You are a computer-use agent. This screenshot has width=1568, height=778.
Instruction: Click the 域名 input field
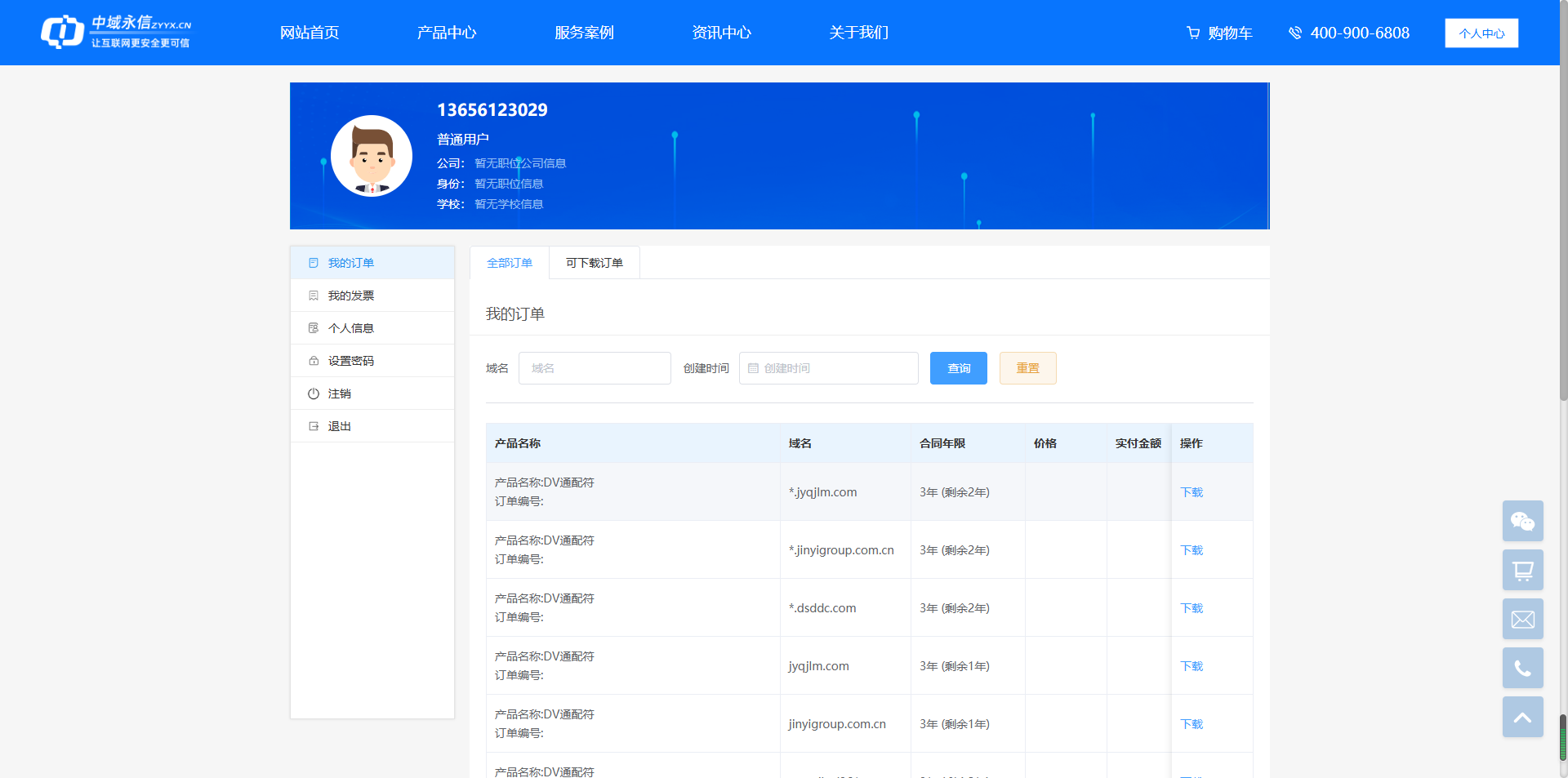point(595,368)
